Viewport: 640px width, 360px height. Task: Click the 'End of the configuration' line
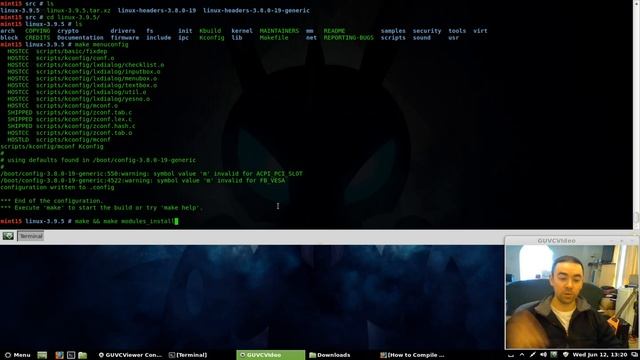[52, 201]
